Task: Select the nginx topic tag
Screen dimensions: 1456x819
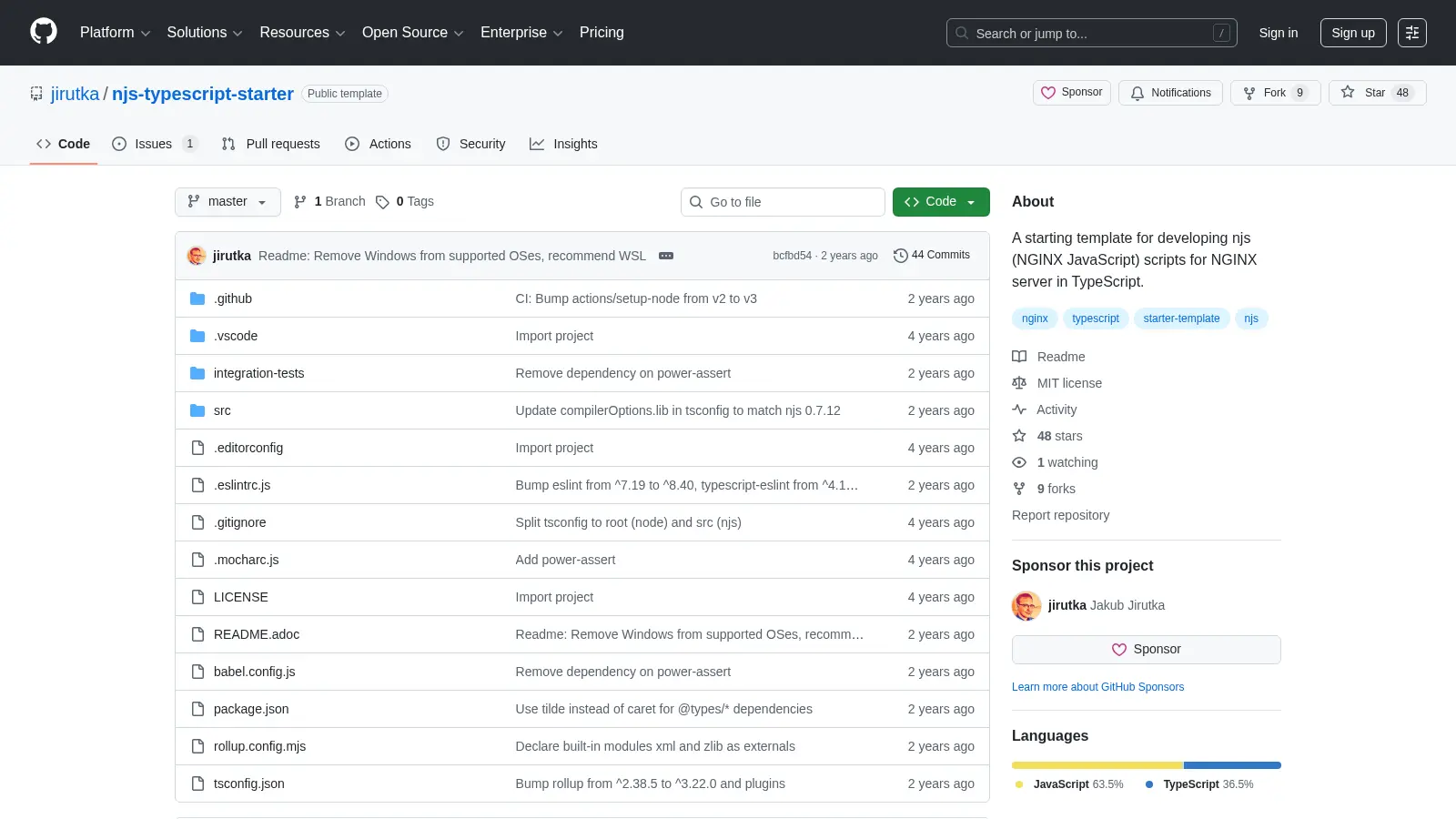Action: pos(1035,318)
